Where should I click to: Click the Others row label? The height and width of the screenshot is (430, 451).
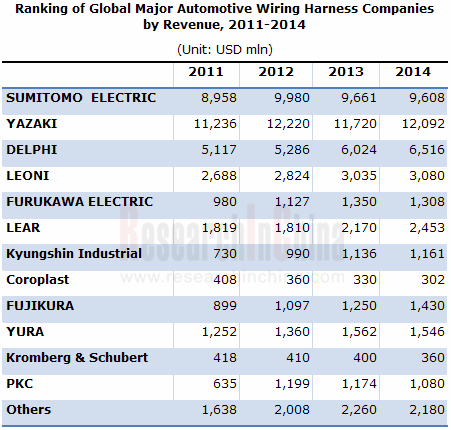(29, 410)
